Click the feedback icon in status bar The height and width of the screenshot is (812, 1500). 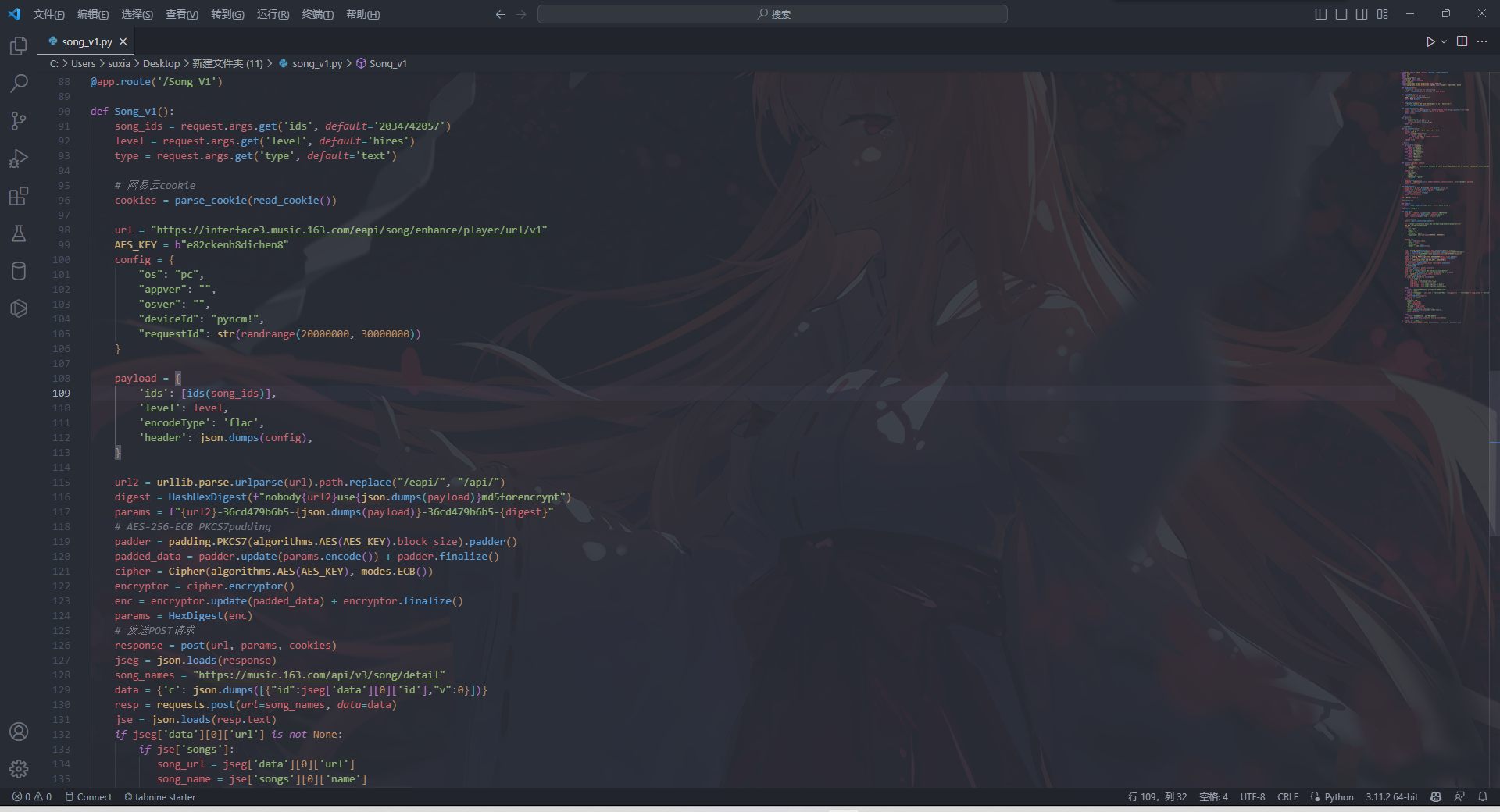pos(1459,796)
